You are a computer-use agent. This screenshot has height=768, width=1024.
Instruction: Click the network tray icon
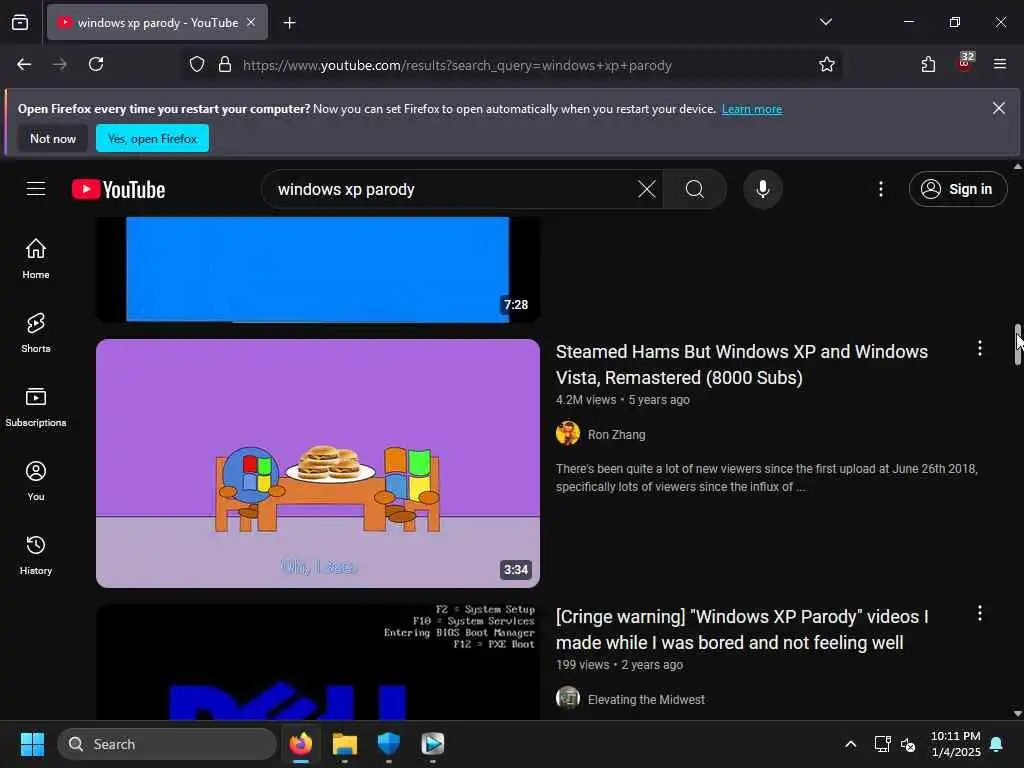[882, 744]
